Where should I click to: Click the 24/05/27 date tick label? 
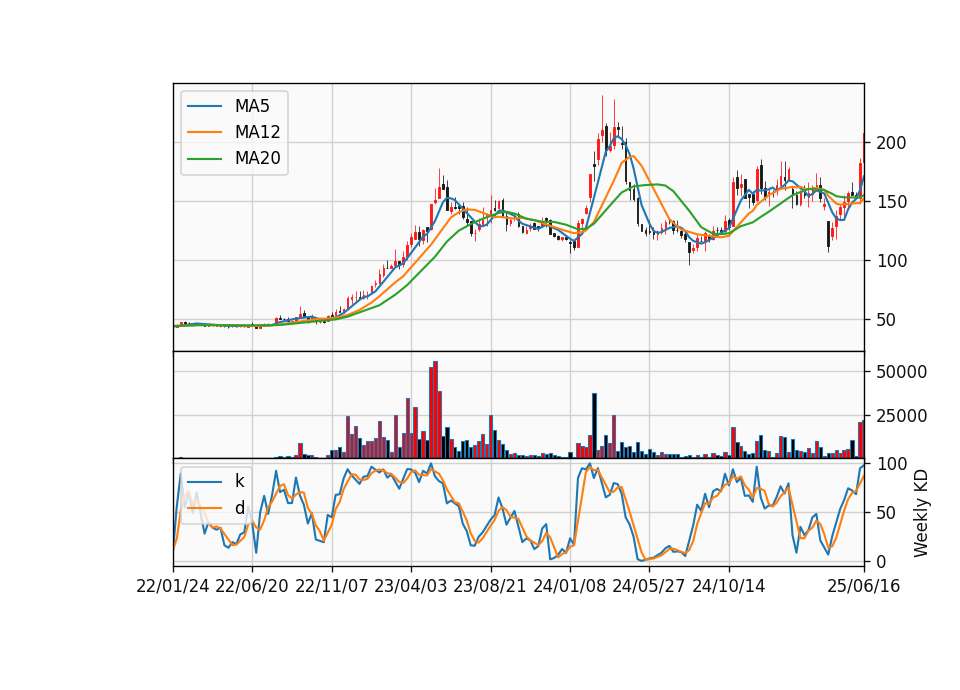tap(648, 586)
